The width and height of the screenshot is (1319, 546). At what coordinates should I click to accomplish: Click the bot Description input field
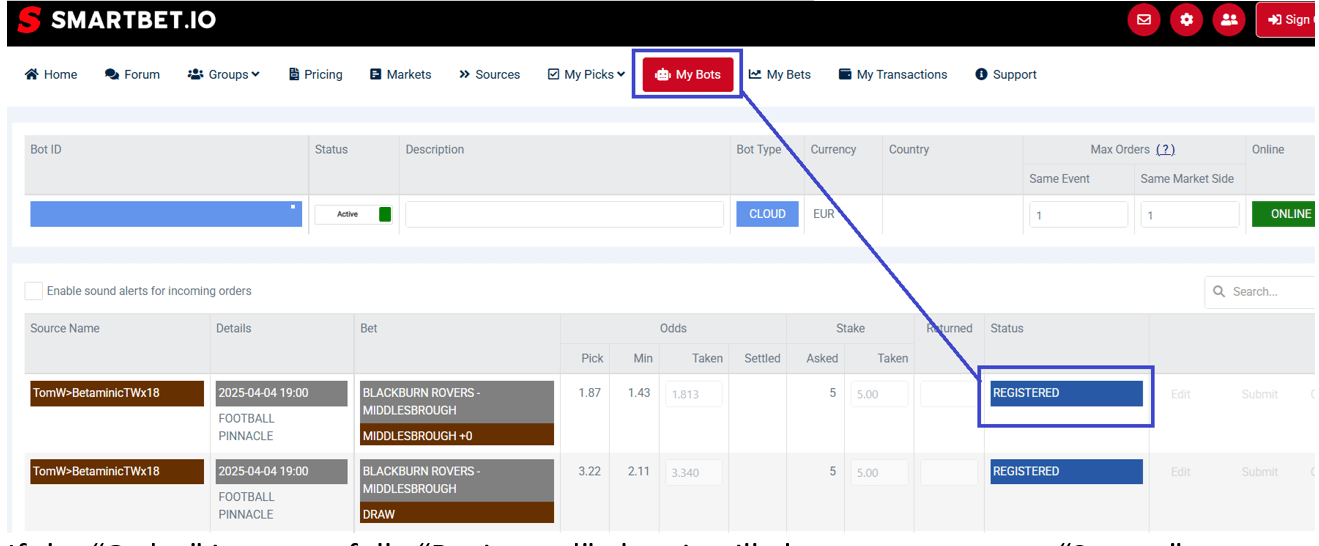click(x=564, y=214)
